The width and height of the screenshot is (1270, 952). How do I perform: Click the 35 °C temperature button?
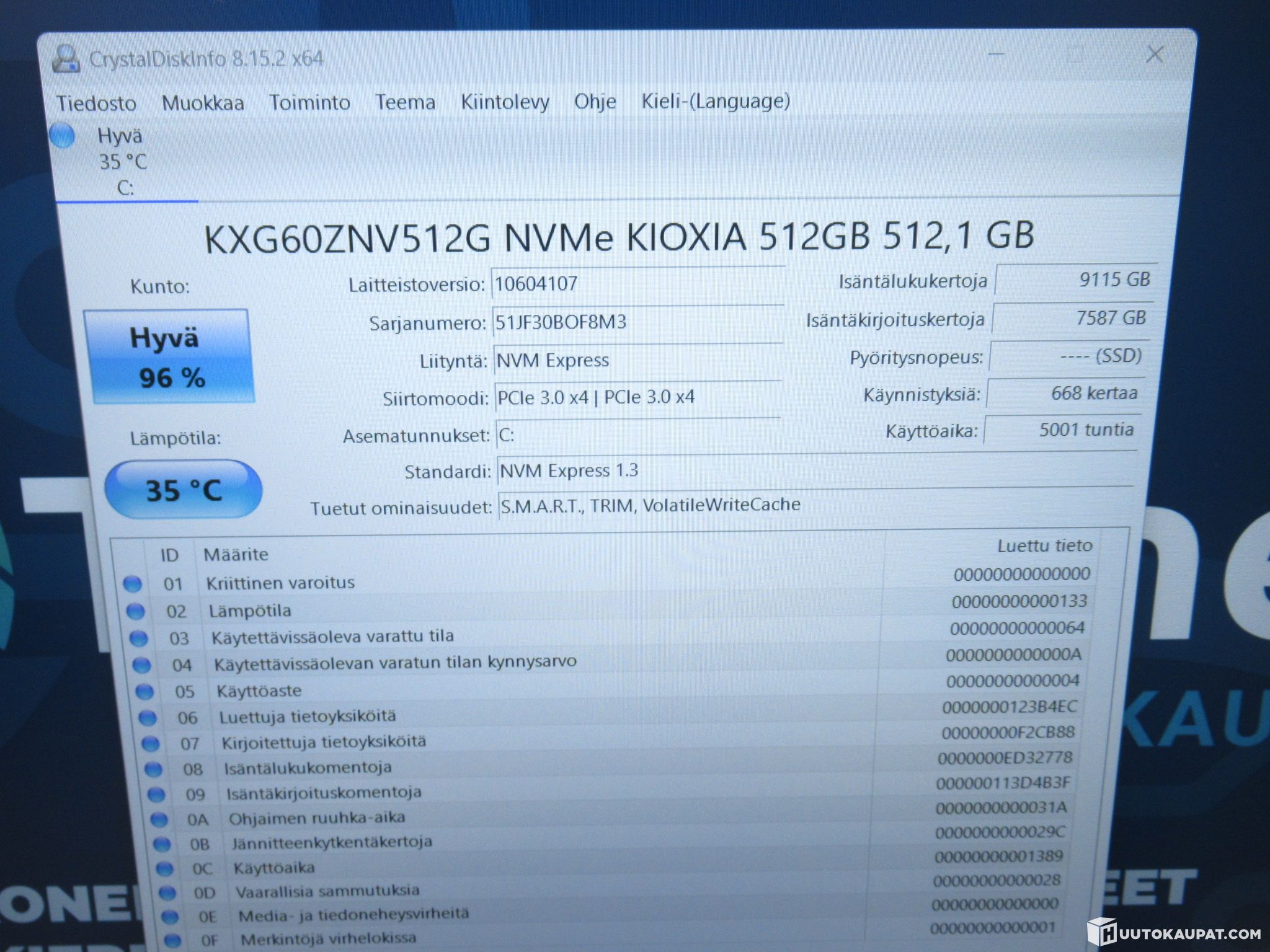[184, 490]
